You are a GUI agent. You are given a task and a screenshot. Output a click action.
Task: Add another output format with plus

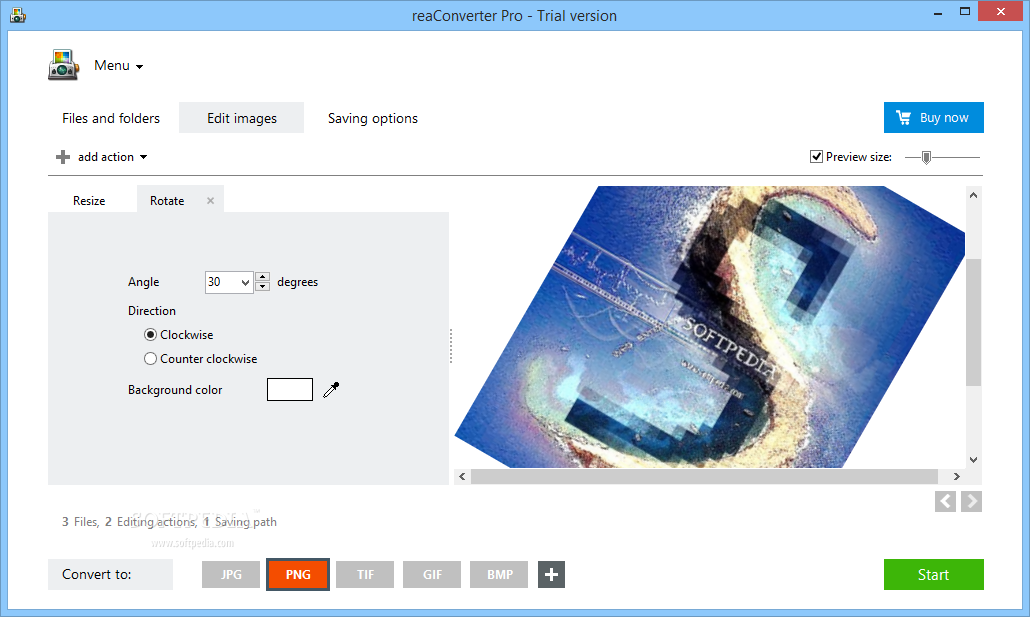(x=552, y=574)
